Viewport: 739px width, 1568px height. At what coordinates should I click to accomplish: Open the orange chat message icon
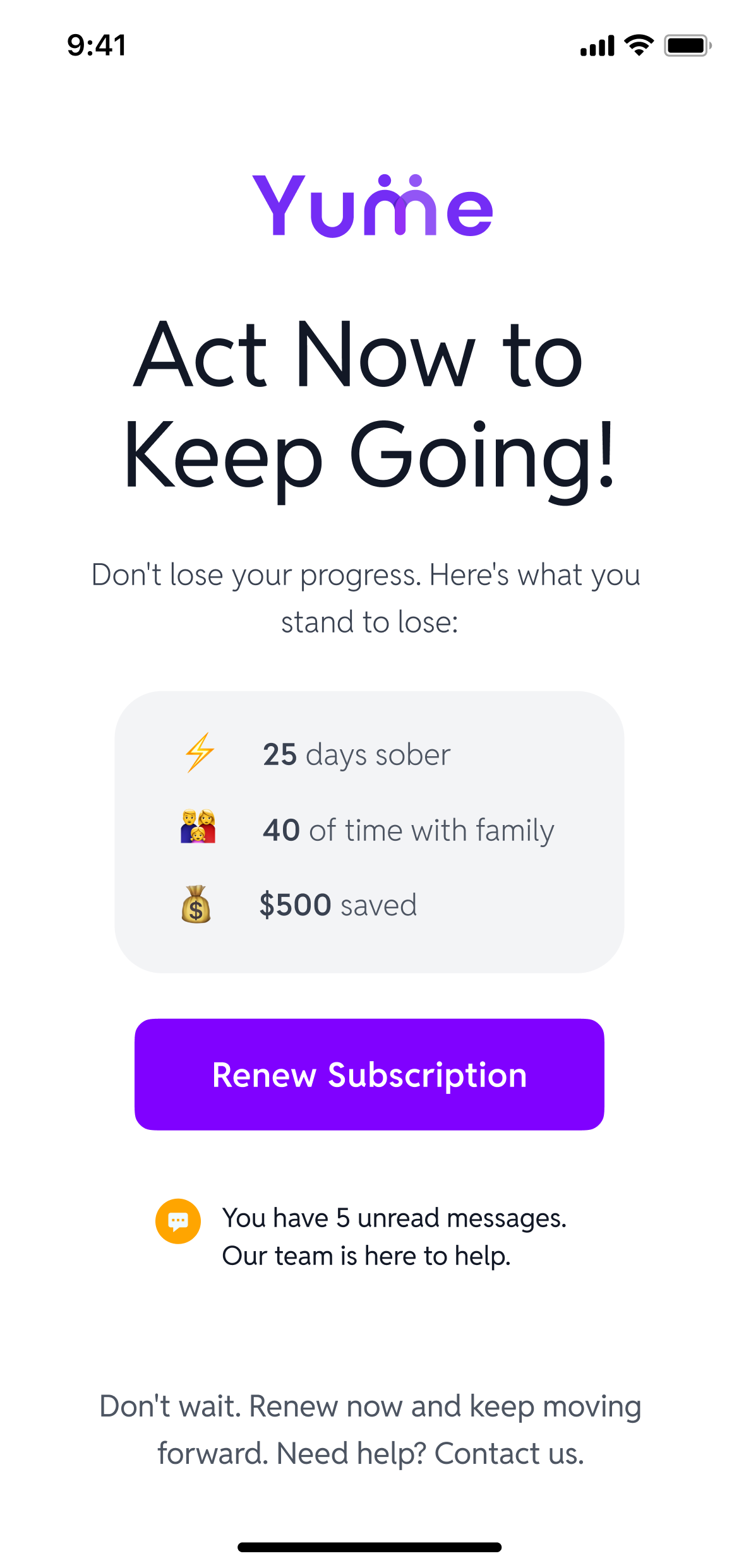tap(178, 1220)
